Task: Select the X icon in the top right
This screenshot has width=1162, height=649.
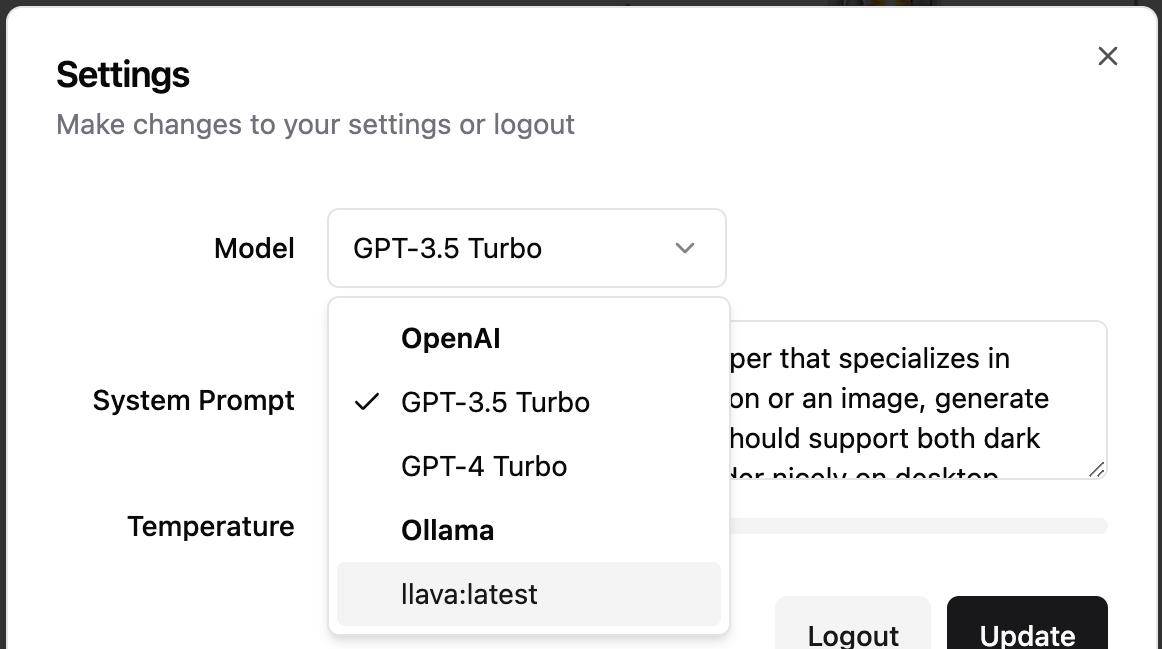Action: 1107,56
